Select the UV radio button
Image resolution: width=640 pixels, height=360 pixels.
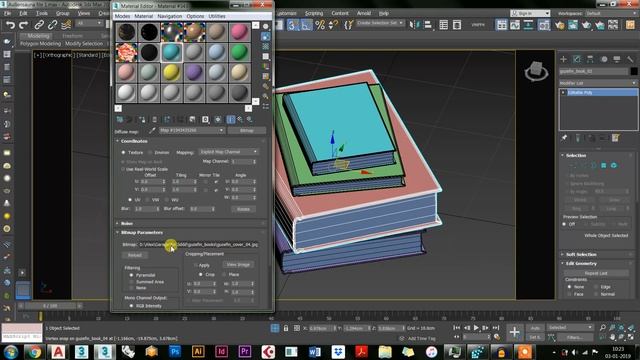click(130, 200)
